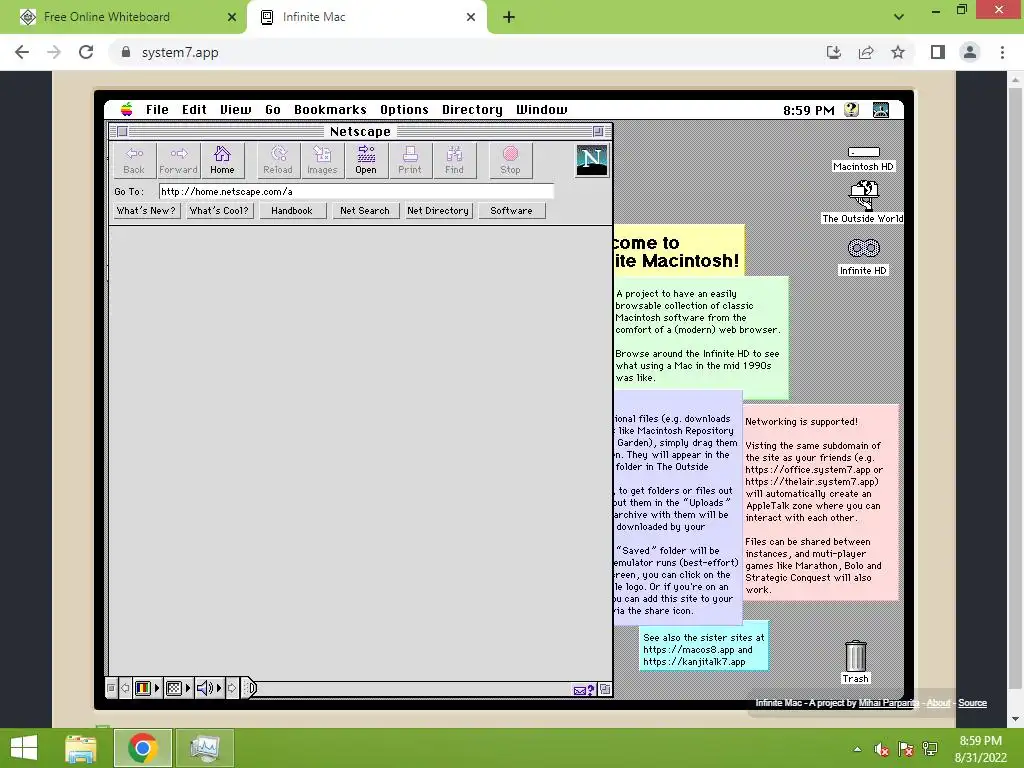Click the control strip collapse tab
1024x768 pixels.
pyautogui.click(x=250, y=688)
